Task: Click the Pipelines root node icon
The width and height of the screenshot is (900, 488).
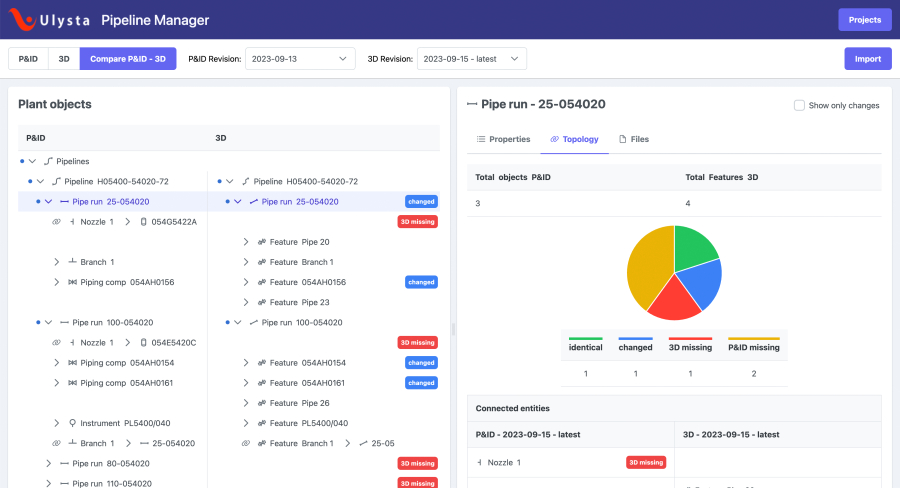Action: [48, 161]
